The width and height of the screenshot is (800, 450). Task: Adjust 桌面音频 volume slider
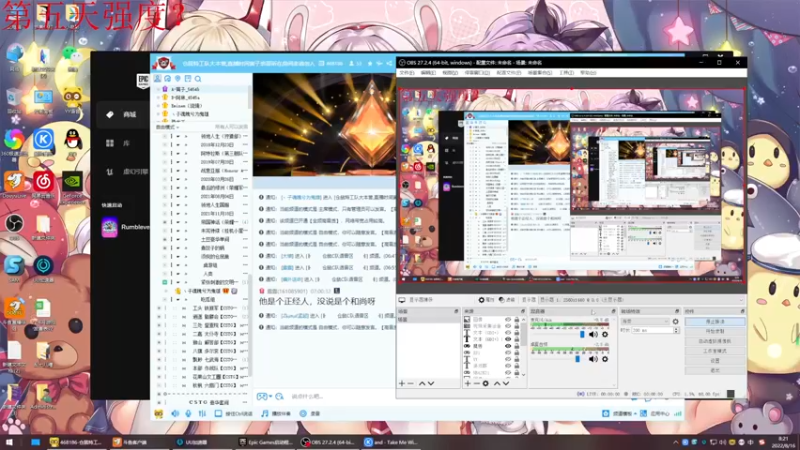click(x=578, y=359)
